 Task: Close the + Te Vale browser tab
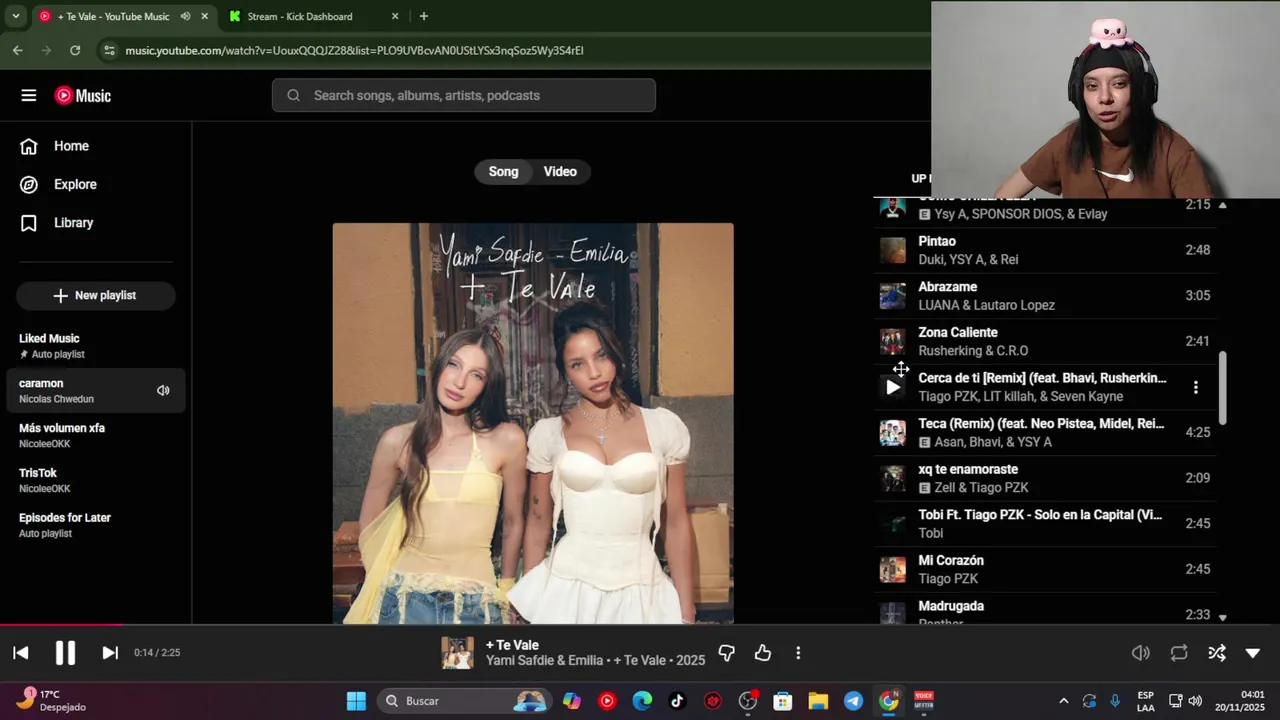(205, 16)
